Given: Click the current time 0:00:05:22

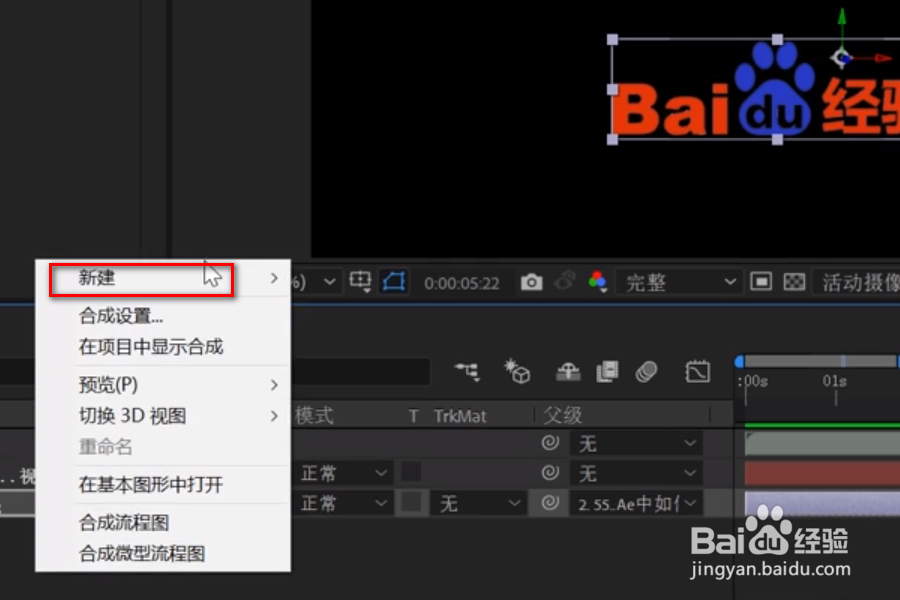Looking at the screenshot, I should coord(461,283).
